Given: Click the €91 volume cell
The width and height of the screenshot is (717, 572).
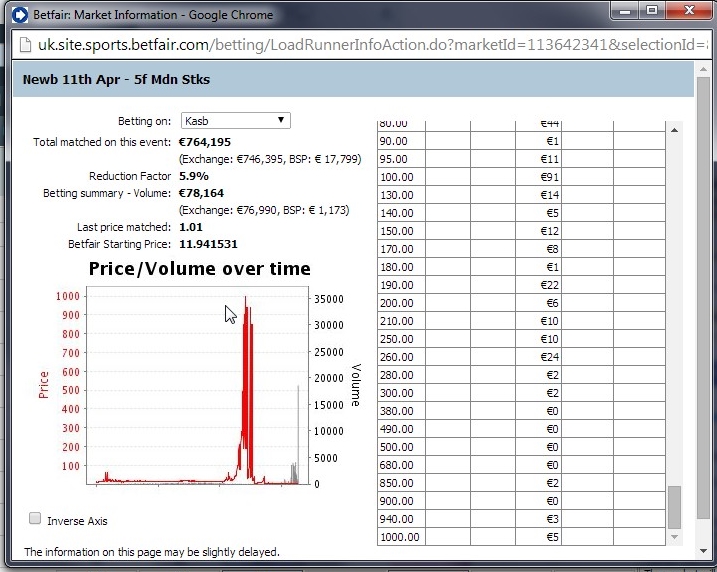Looking at the screenshot, I should [x=539, y=177].
